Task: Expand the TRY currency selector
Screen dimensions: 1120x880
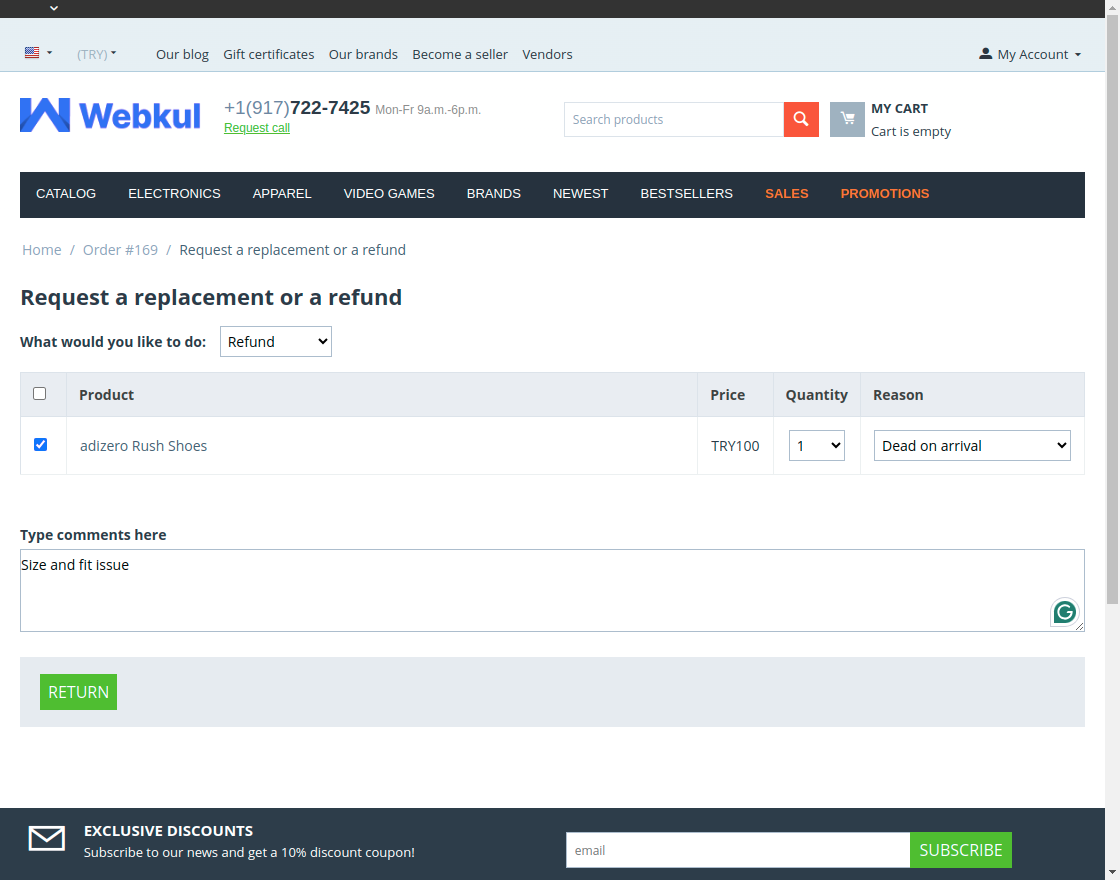Action: [x=97, y=54]
